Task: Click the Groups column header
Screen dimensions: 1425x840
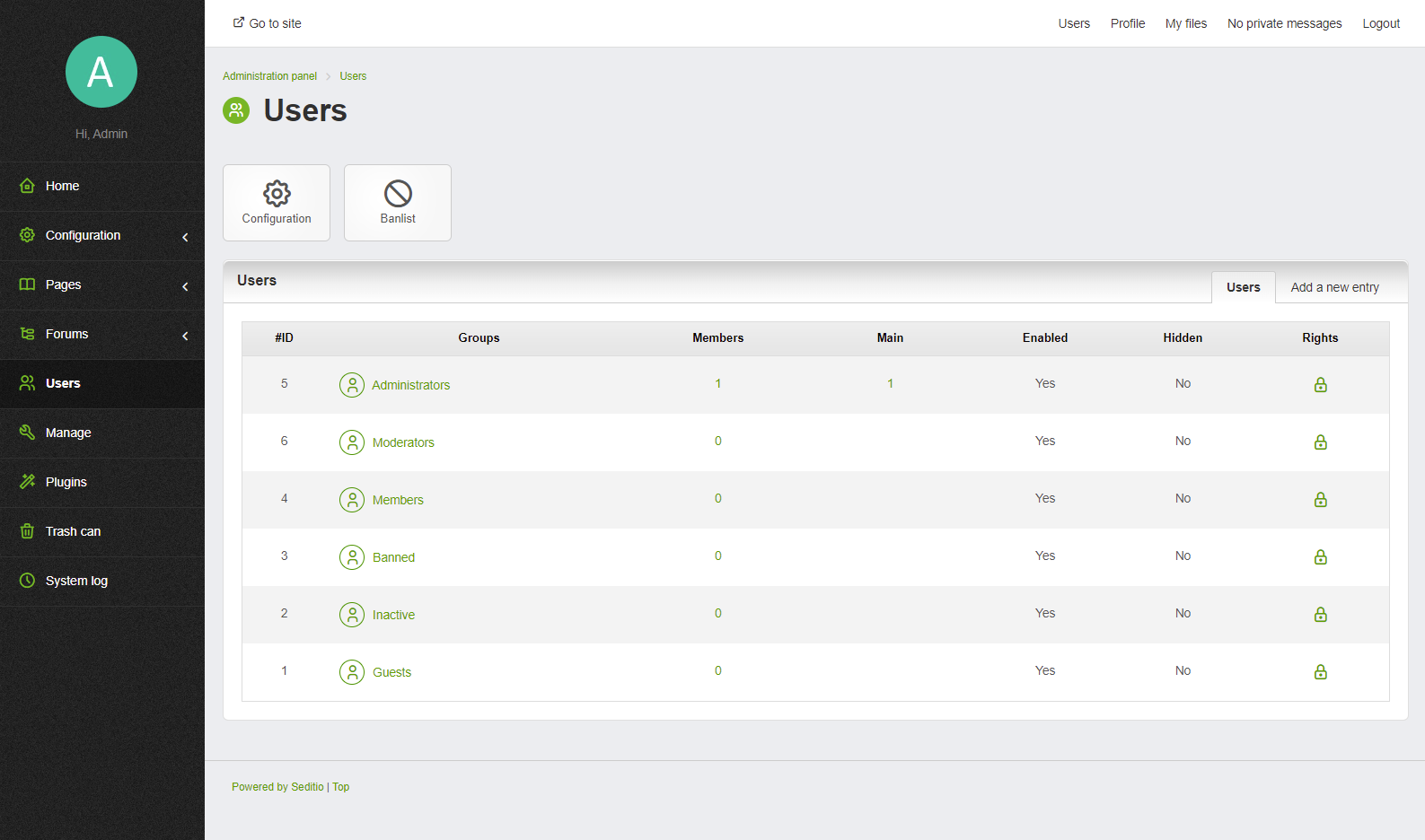Action: [x=479, y=338]
